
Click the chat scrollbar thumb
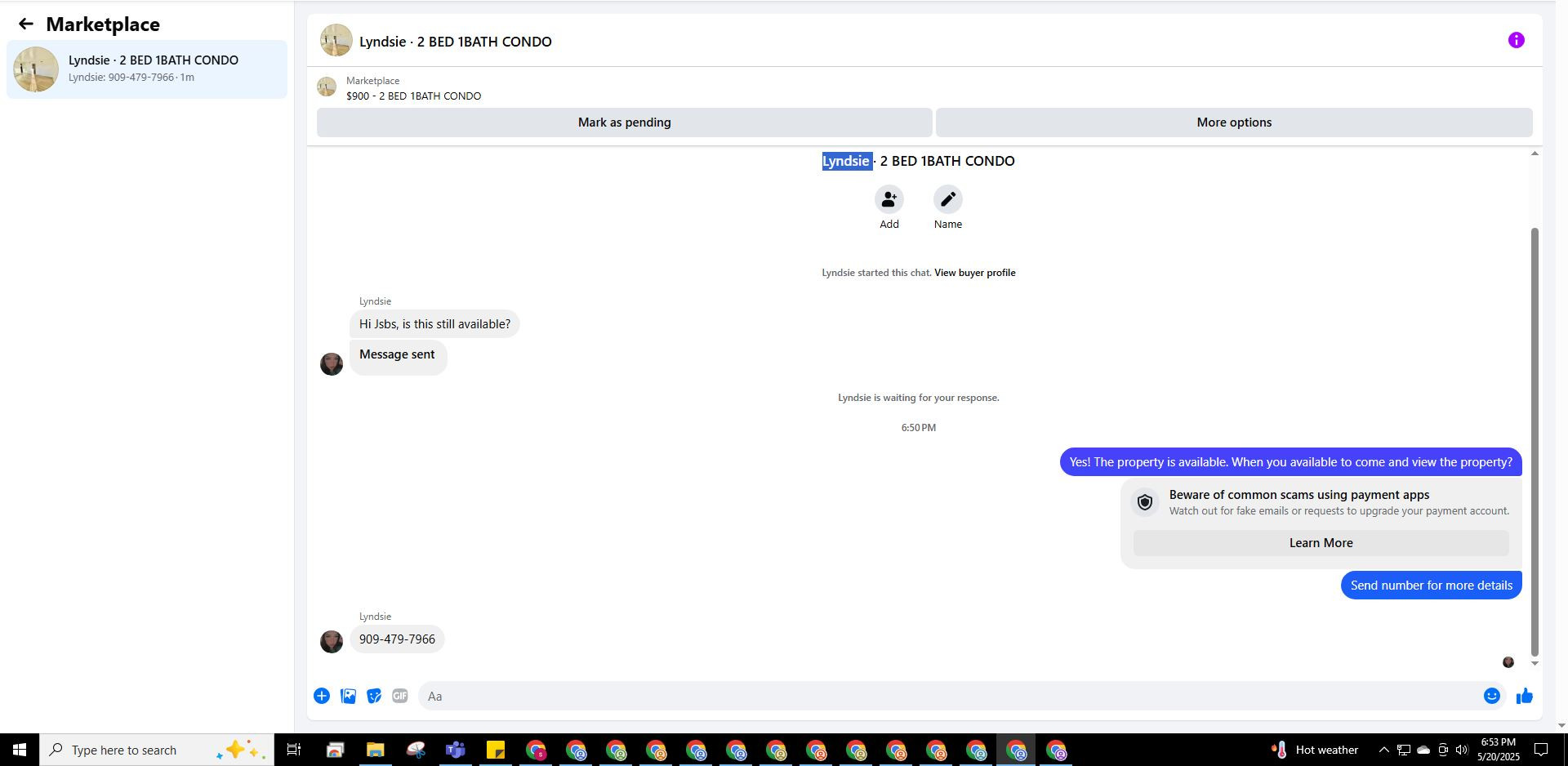pos(1535,441)
